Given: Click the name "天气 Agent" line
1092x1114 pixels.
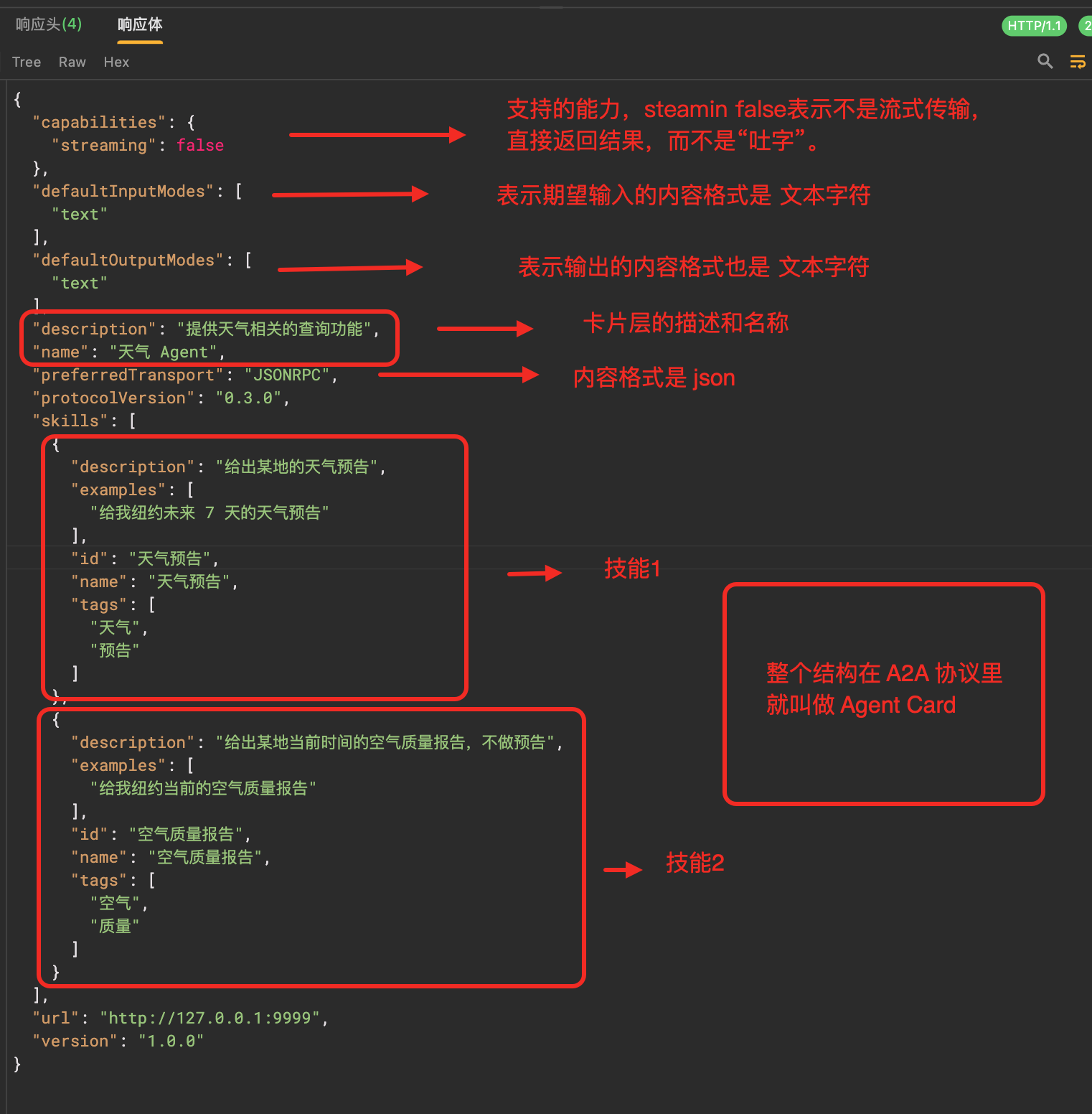Looking at the screenshot, I should 128,352.
